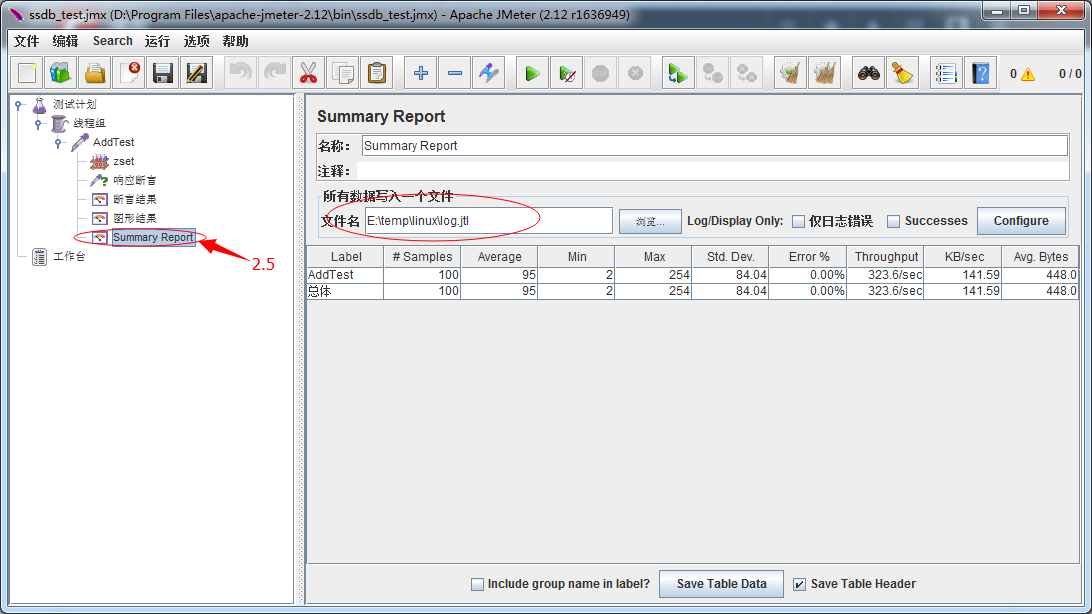This screenshot has width=1092, height=614.
Task: Start the test with green play icon
Action: click(x=533, y=73)
